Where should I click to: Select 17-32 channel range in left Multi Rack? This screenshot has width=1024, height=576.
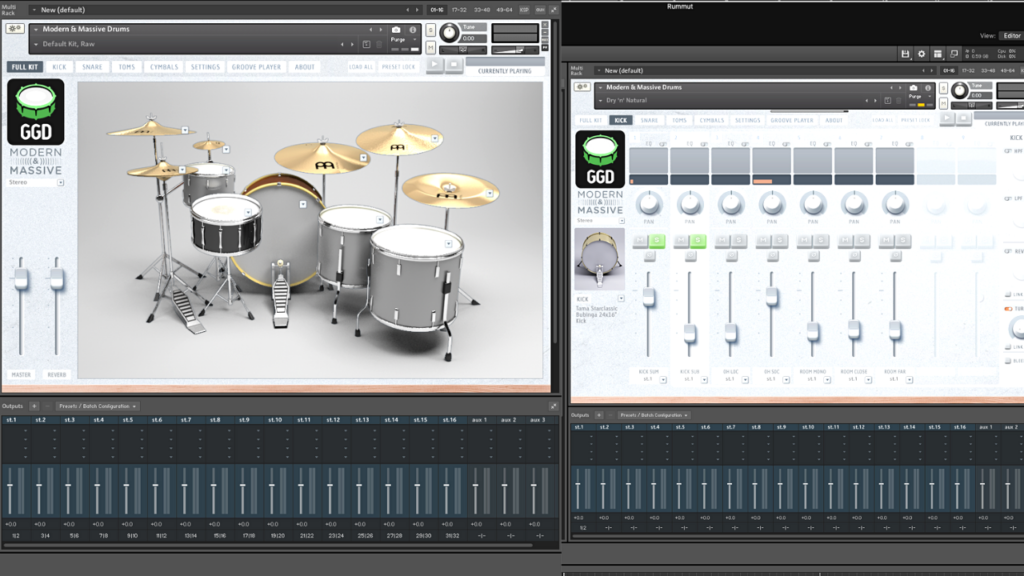coord(459,10)
